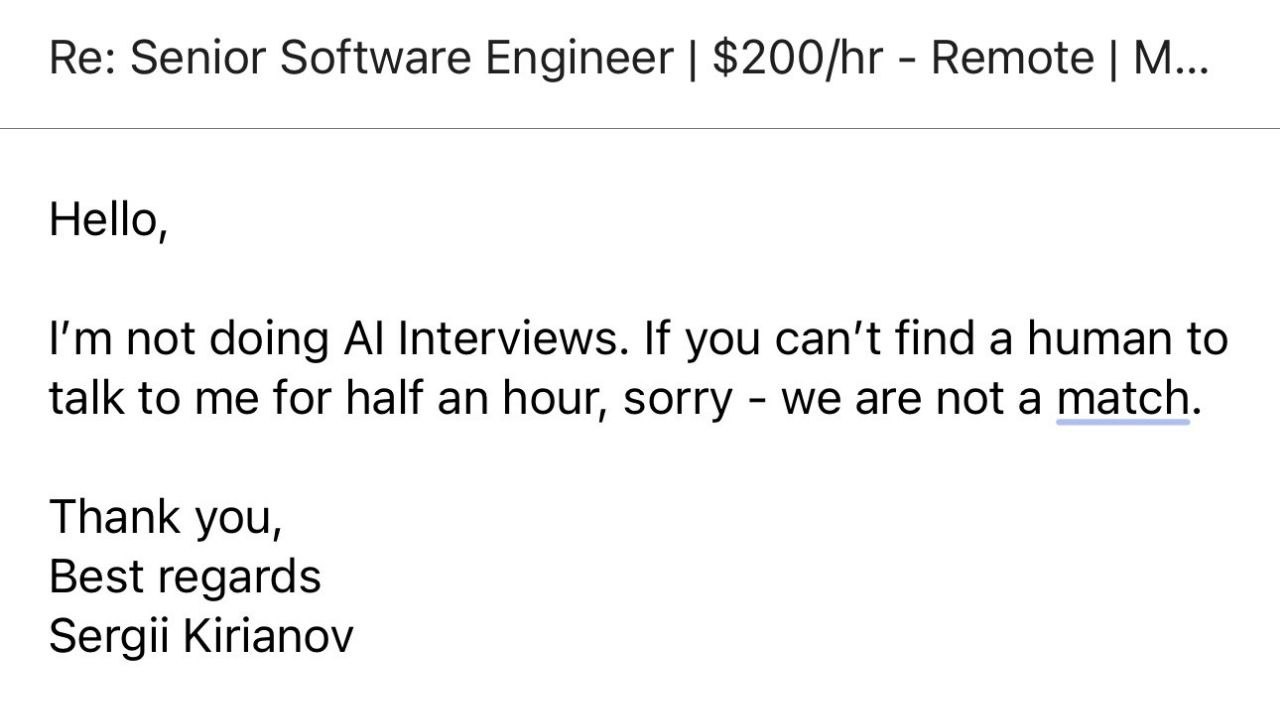Click the "Best regards" line
Screen dimensions: 1280x727
[x=185, y=576]
